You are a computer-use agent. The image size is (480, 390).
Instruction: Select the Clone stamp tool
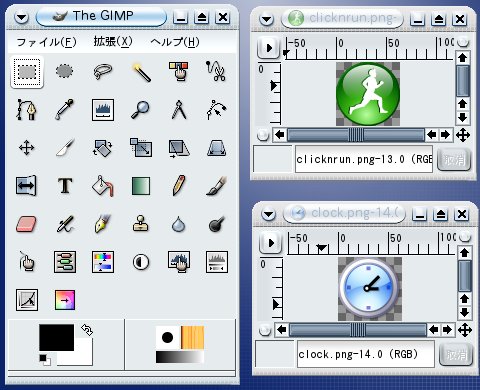(141, 224)
